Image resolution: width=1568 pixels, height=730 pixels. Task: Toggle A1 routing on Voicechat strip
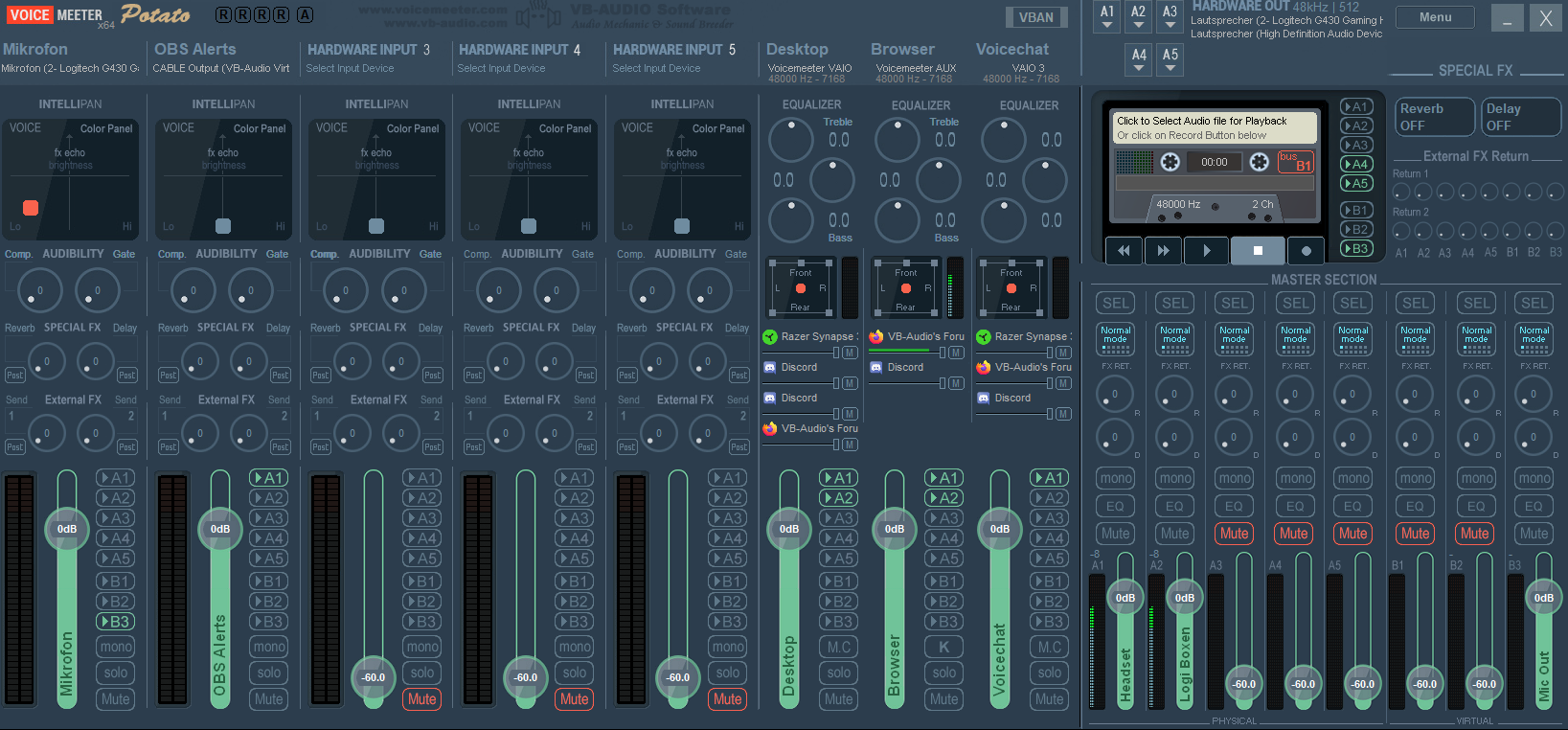tap(1050, 478)
